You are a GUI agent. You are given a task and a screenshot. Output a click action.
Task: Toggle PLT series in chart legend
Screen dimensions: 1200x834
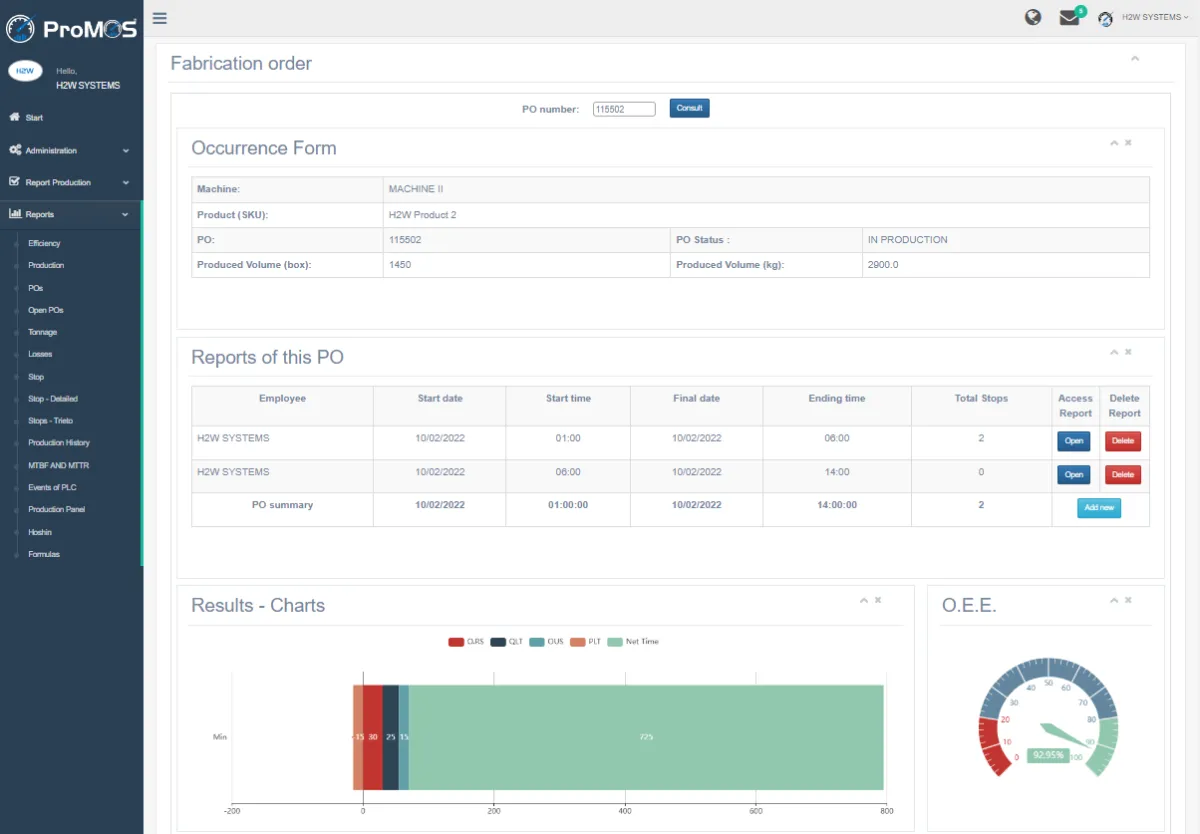point(586,642)
